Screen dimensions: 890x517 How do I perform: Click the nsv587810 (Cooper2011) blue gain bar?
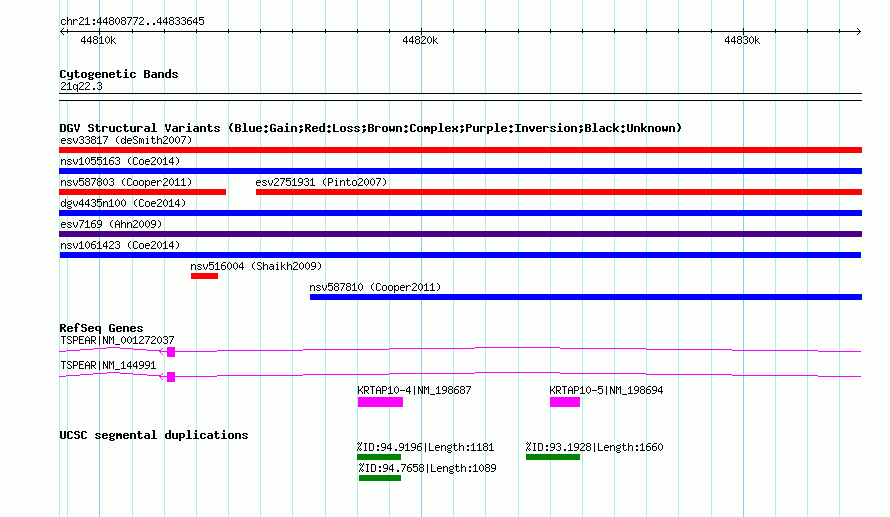(x=586, y=297)
